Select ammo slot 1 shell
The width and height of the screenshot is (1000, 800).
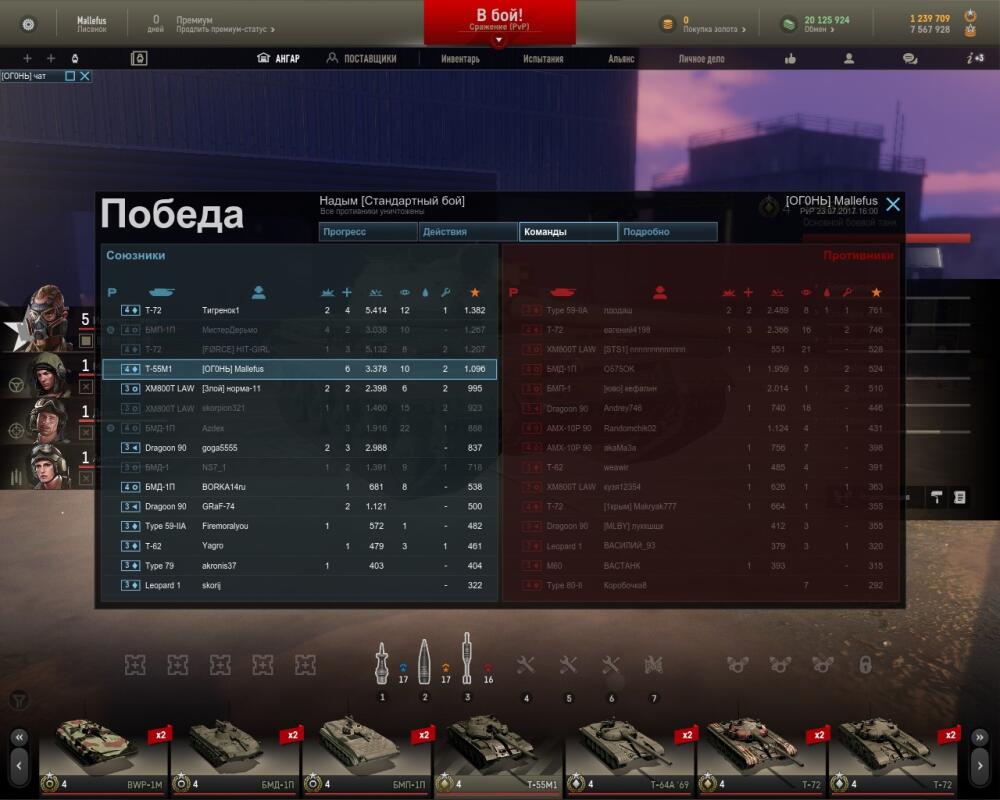(381, 663)
